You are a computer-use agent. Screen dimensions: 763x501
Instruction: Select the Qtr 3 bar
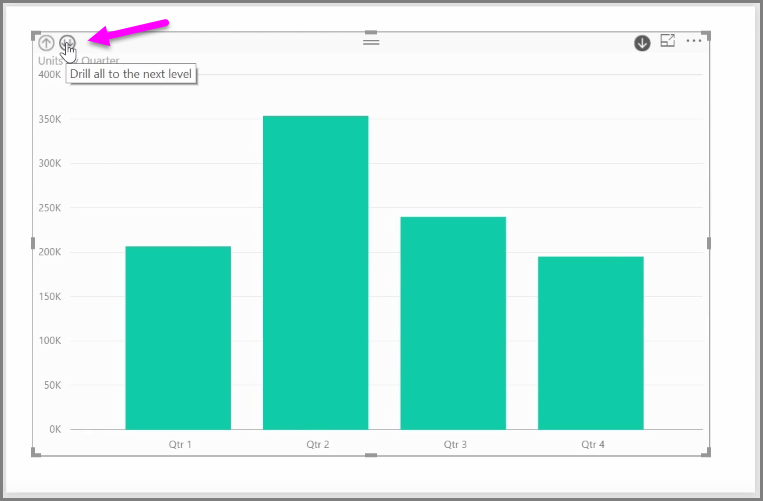point(453,323)
